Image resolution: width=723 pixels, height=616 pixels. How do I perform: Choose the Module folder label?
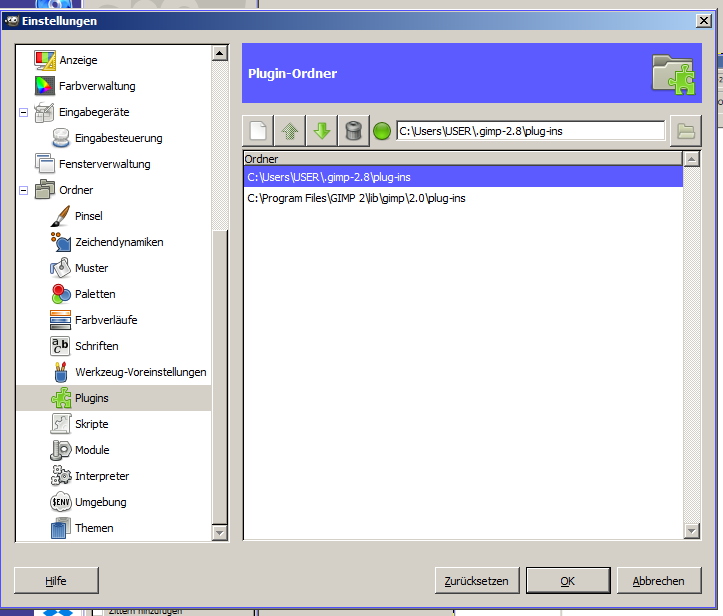pyautogui.click(x=92, y=450)
